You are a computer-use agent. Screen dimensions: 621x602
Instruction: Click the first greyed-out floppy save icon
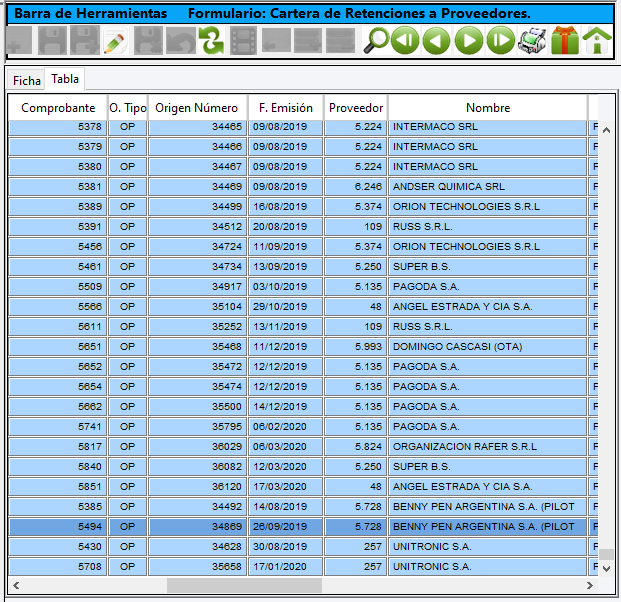[x=52, y=40]
